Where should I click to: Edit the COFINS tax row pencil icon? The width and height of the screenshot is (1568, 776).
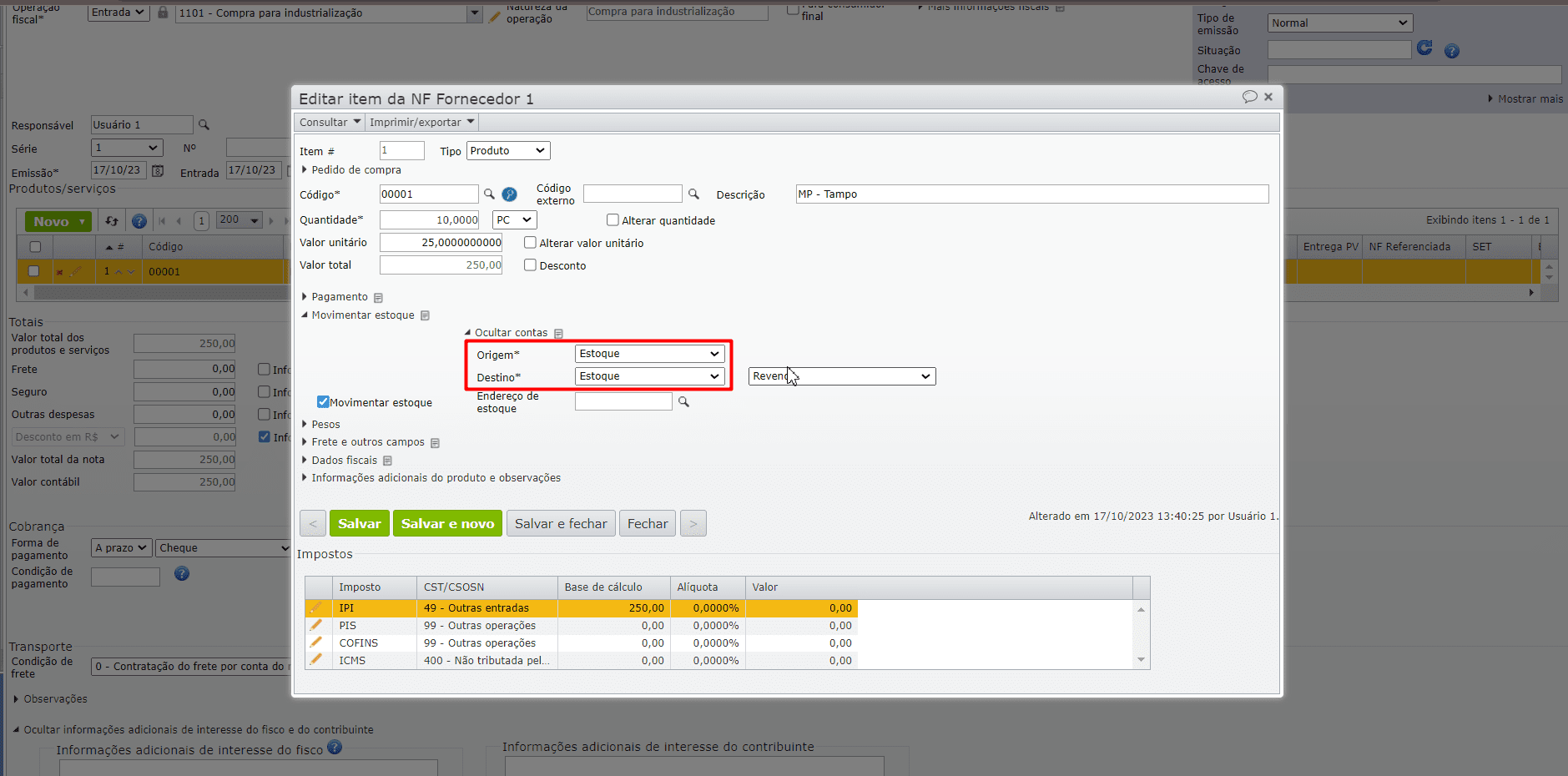coord(316,642)
